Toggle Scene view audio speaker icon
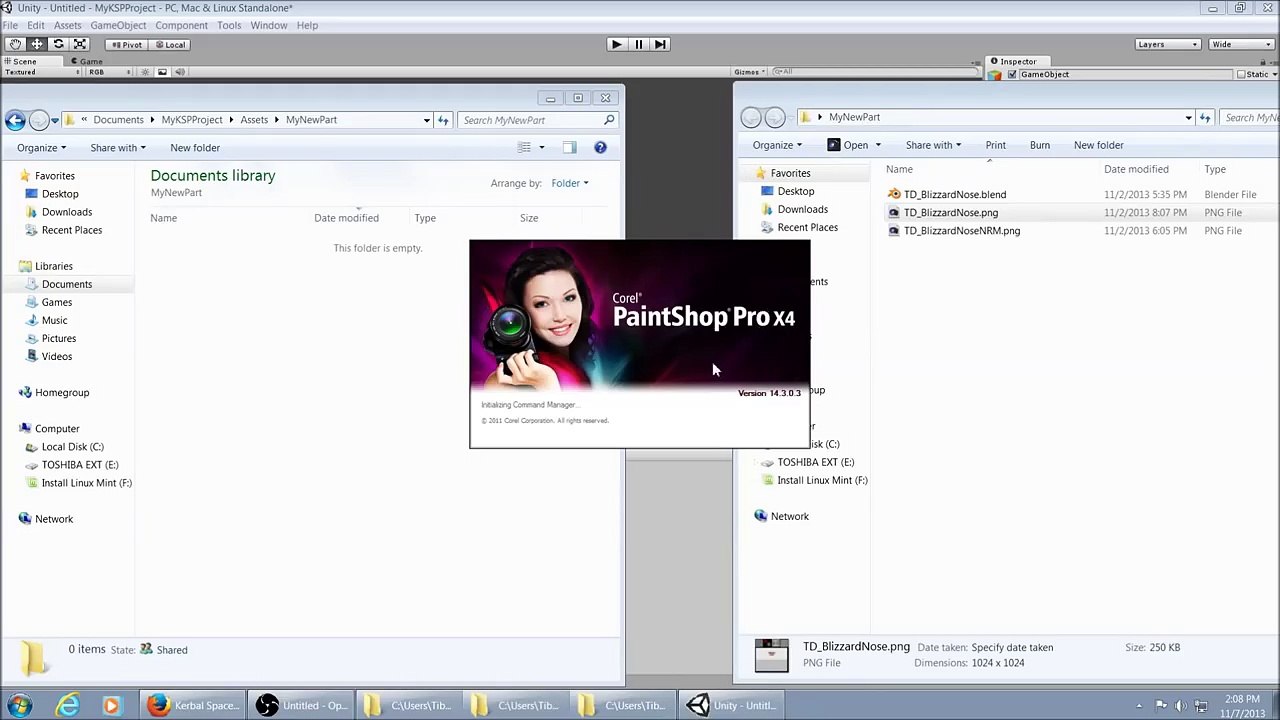This screenshot has width=1280, height=720. [181, 72]
